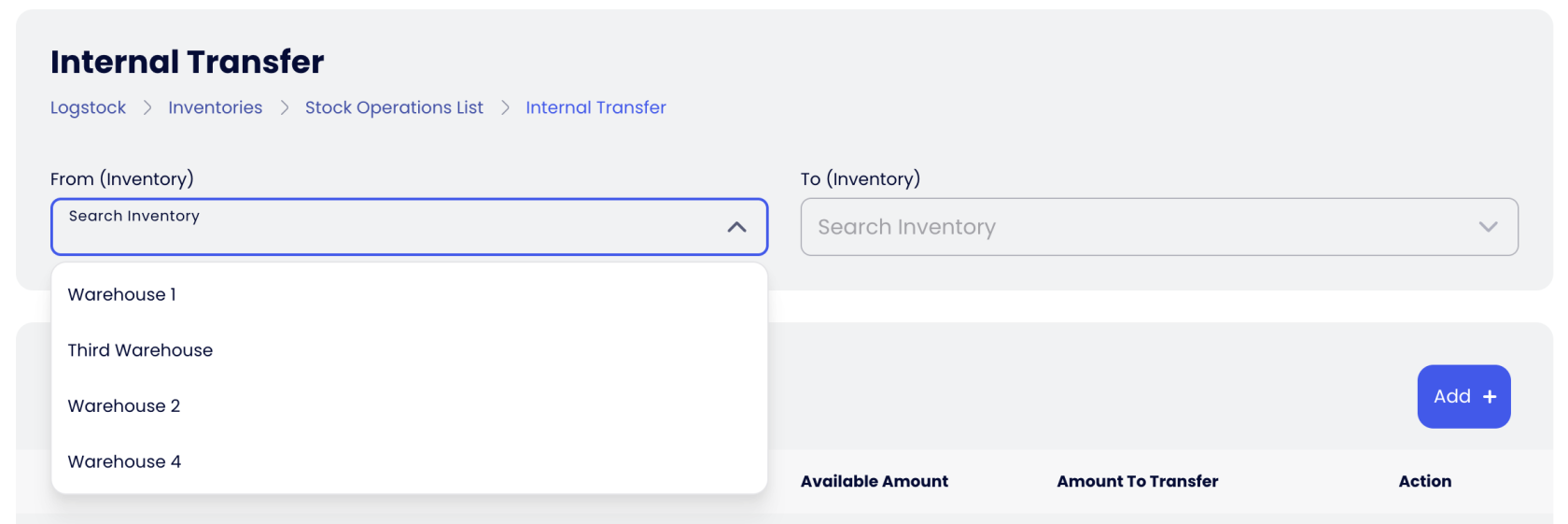Go to Logstock breadcrumb link
The image size is (1568, 524).
88,107
